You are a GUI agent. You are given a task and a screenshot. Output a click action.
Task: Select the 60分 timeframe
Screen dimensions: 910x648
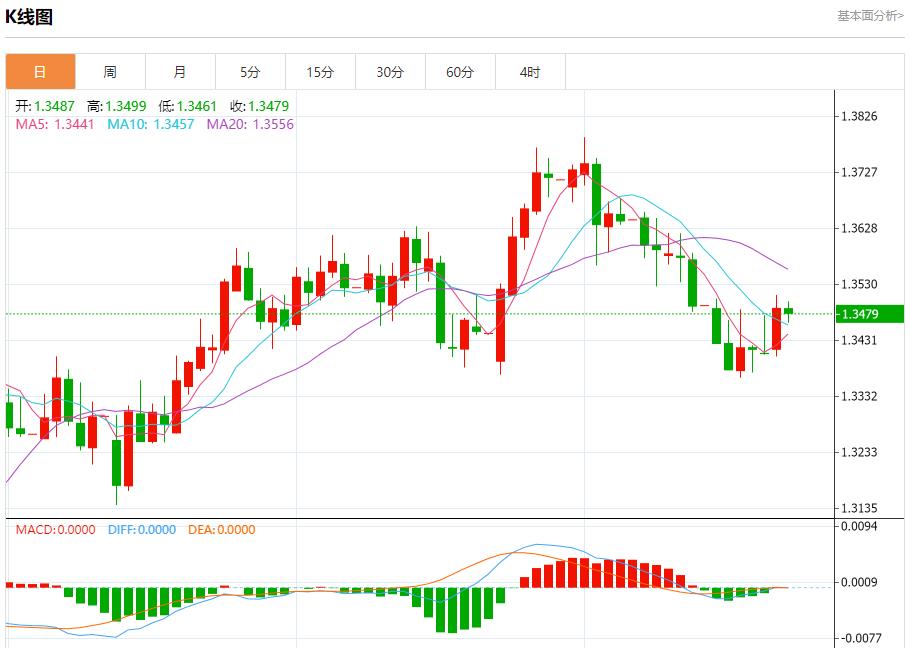[x=460, y=71]
